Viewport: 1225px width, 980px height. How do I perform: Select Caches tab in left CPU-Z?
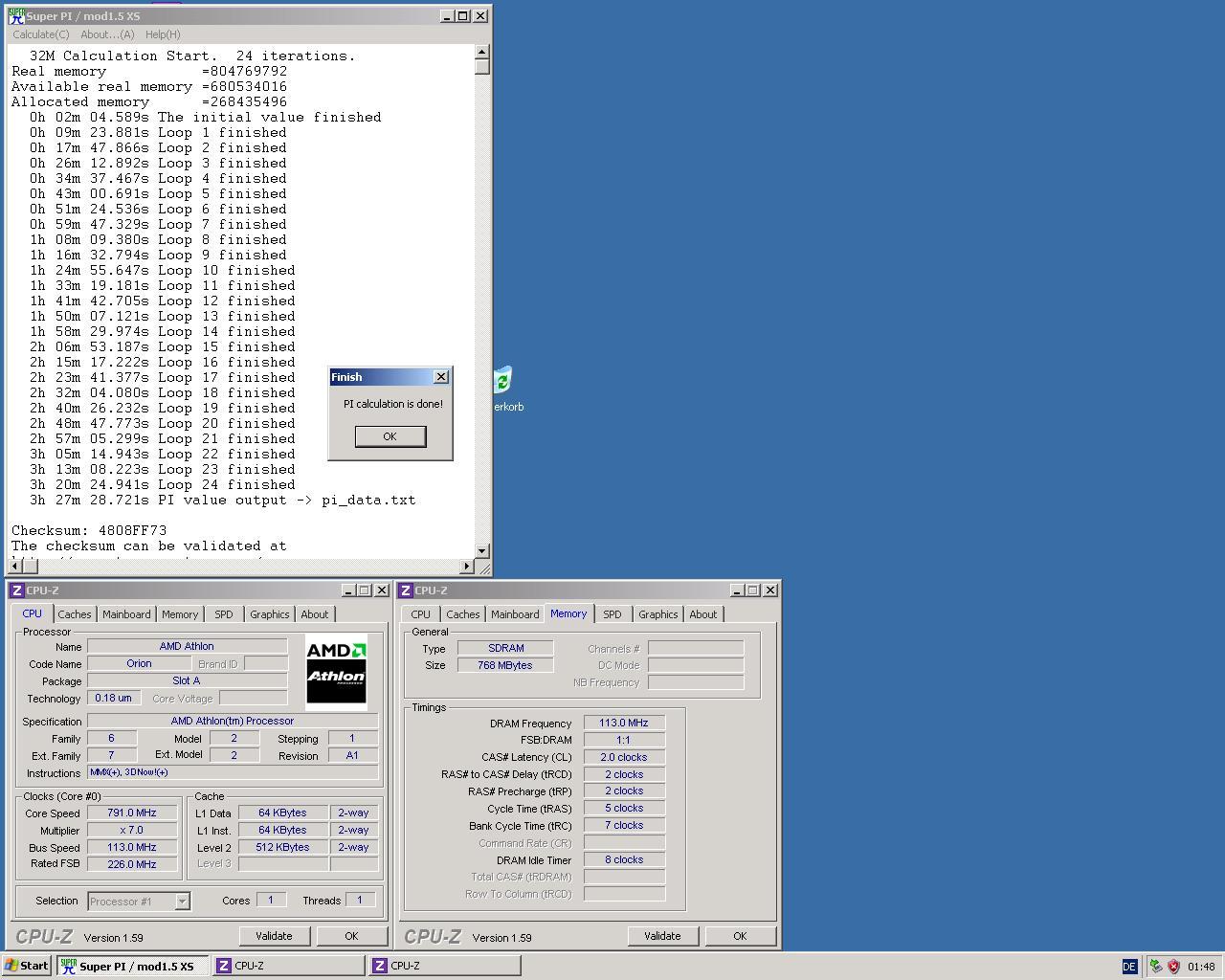coord(74,614)
